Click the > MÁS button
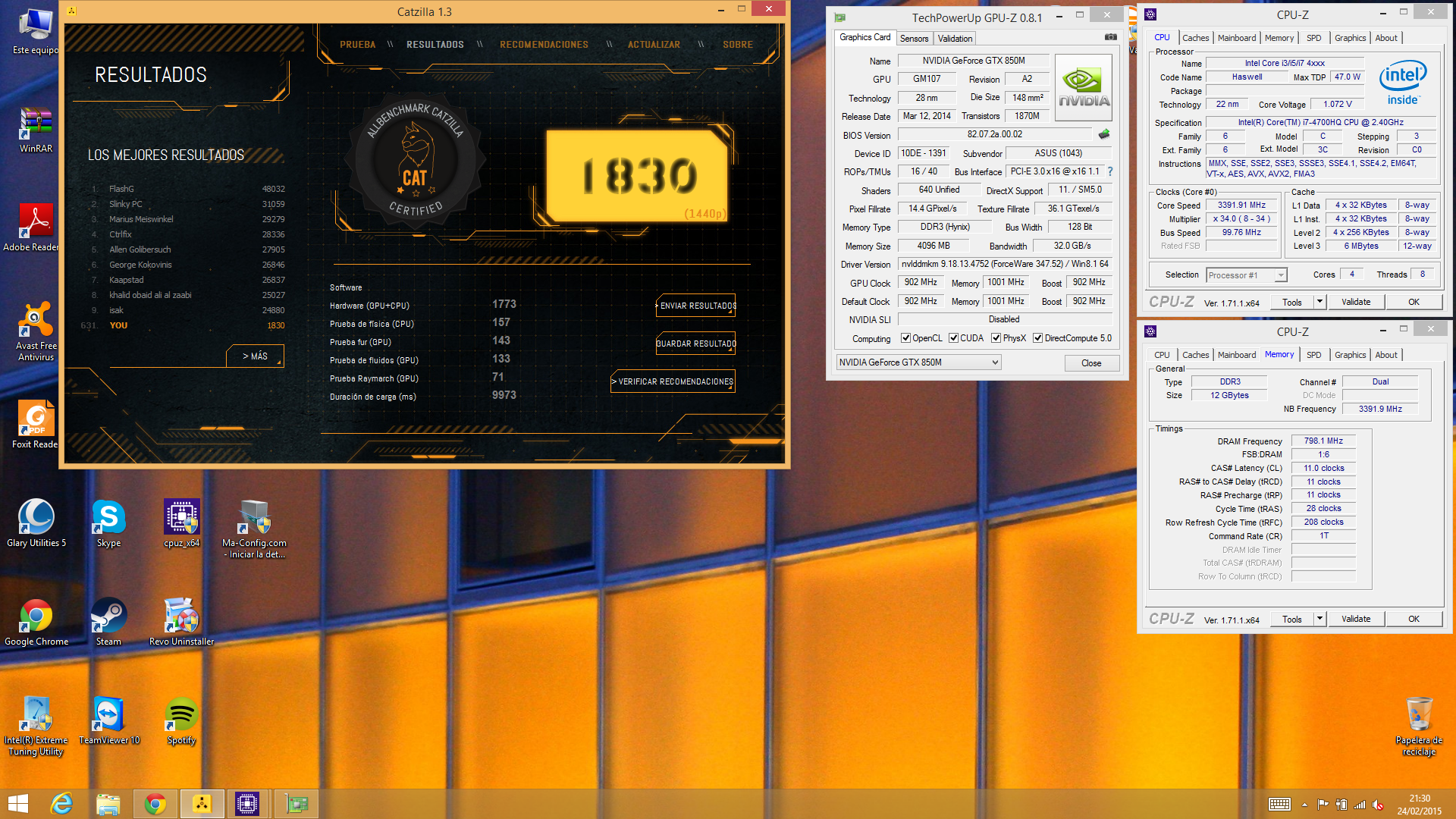The image size is (1456, 819). pyautogui.click(x=255, y=356)
